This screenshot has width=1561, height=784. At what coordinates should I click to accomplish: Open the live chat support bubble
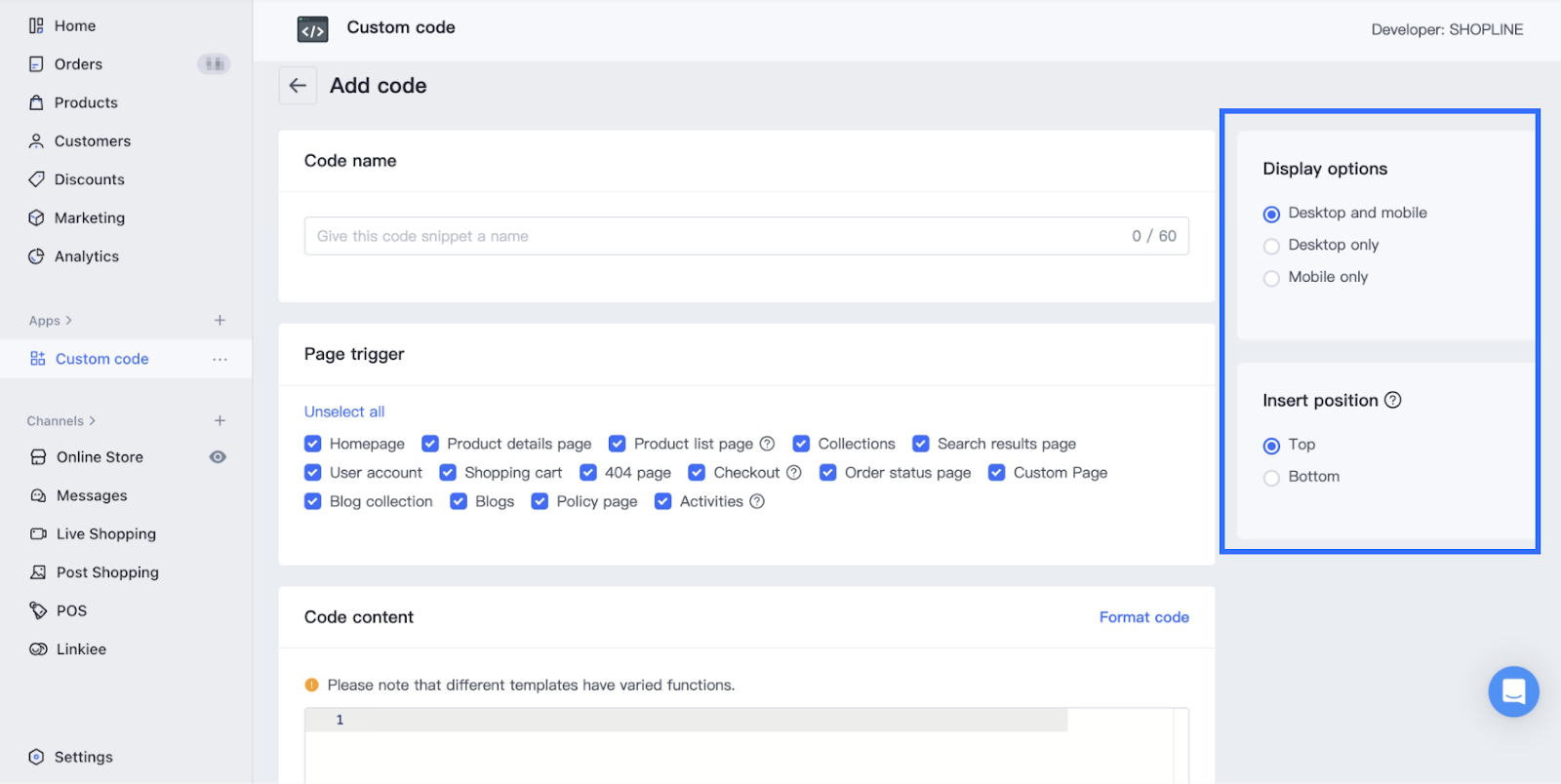click(1513, 691)
